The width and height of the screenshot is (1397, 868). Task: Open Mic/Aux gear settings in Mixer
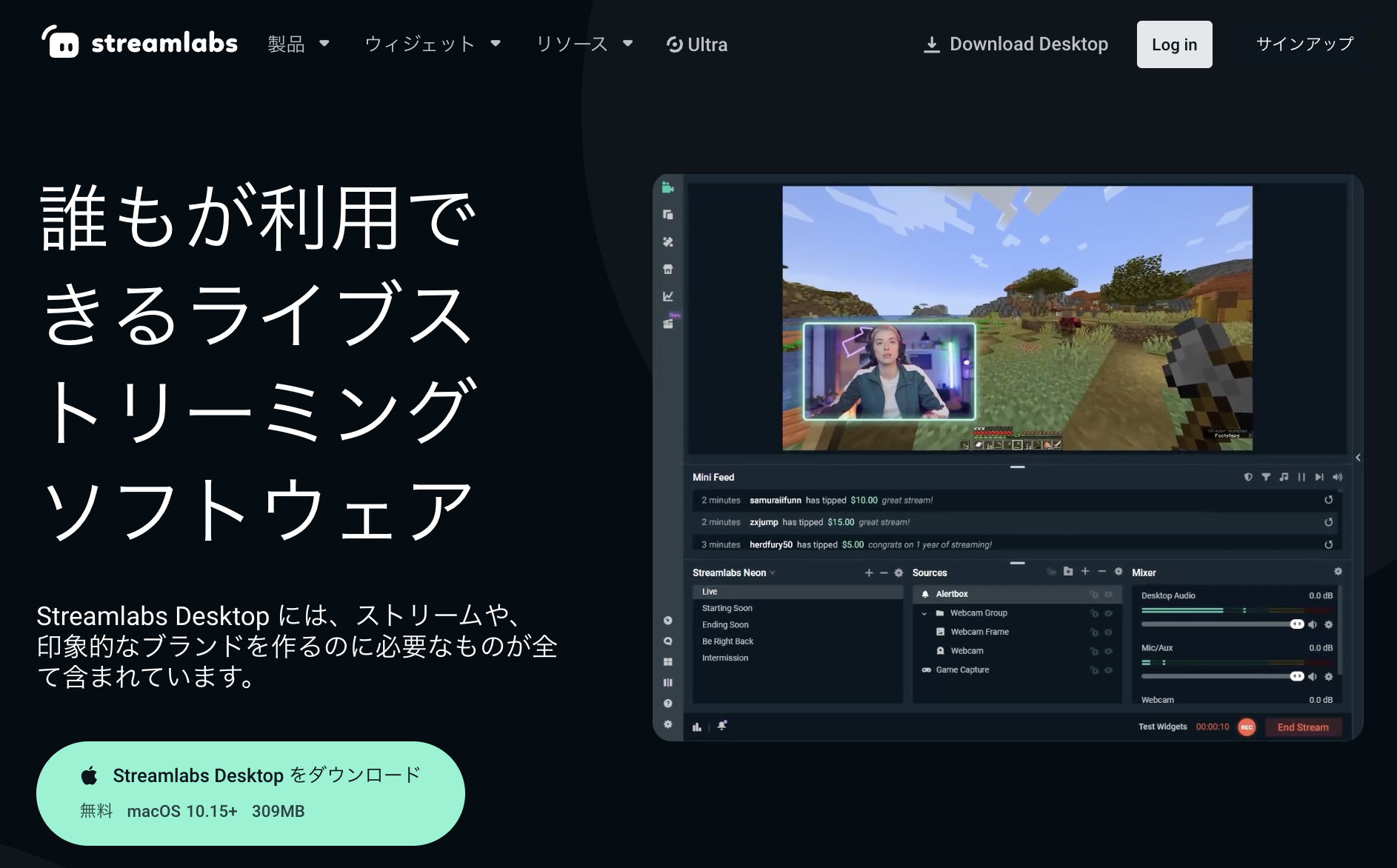click(x=1328, y=677)
